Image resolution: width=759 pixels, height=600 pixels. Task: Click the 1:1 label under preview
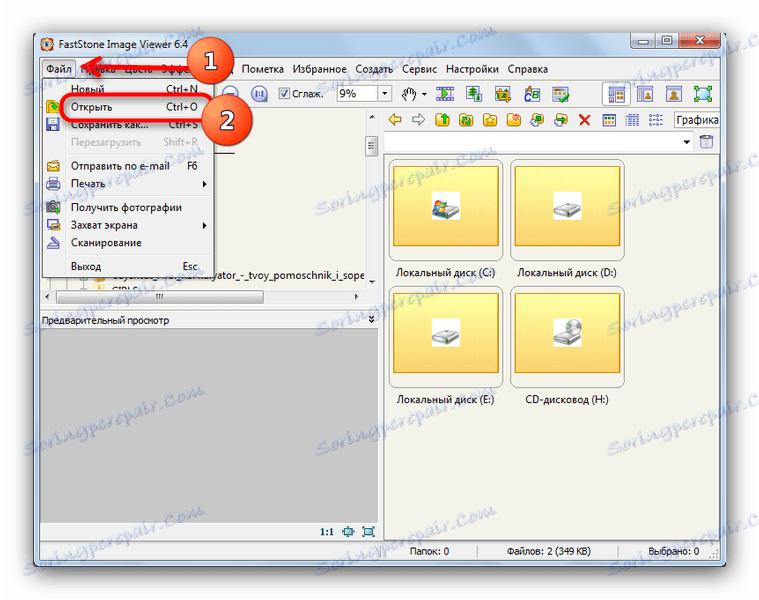coord(327,532)
